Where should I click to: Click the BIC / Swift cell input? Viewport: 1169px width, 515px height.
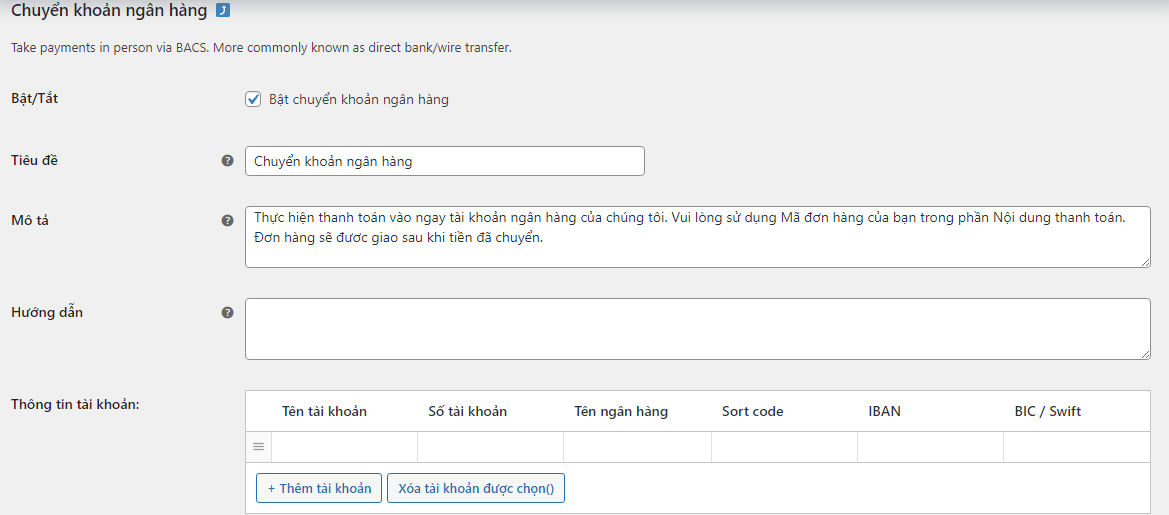click(1076, 447)
